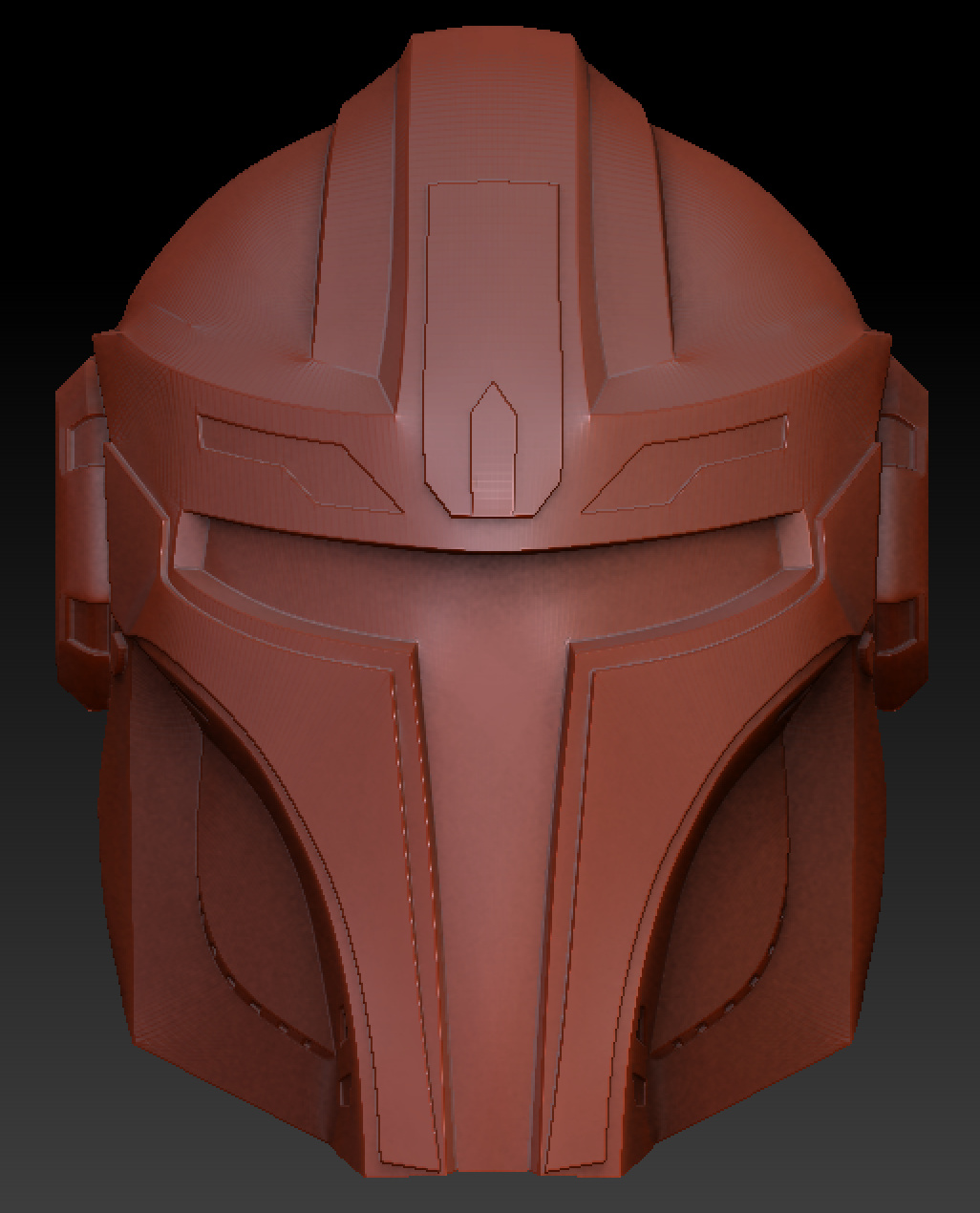Image resolution: width=980 pixels, height=1213 pixels.
Task: Click the pointed emblem on helmet forehead
Action: click(x=493, y=449)
